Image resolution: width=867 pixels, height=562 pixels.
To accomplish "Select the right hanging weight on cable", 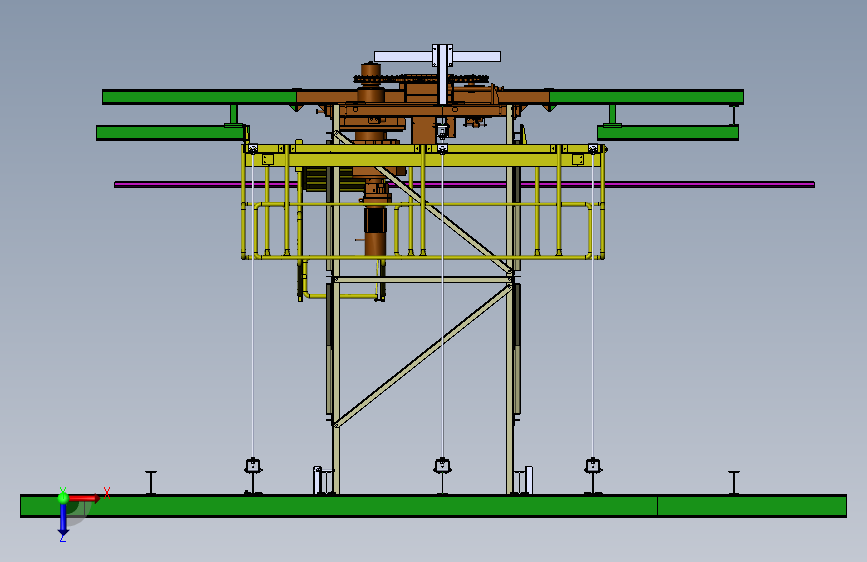I will (x=593, y=466).
